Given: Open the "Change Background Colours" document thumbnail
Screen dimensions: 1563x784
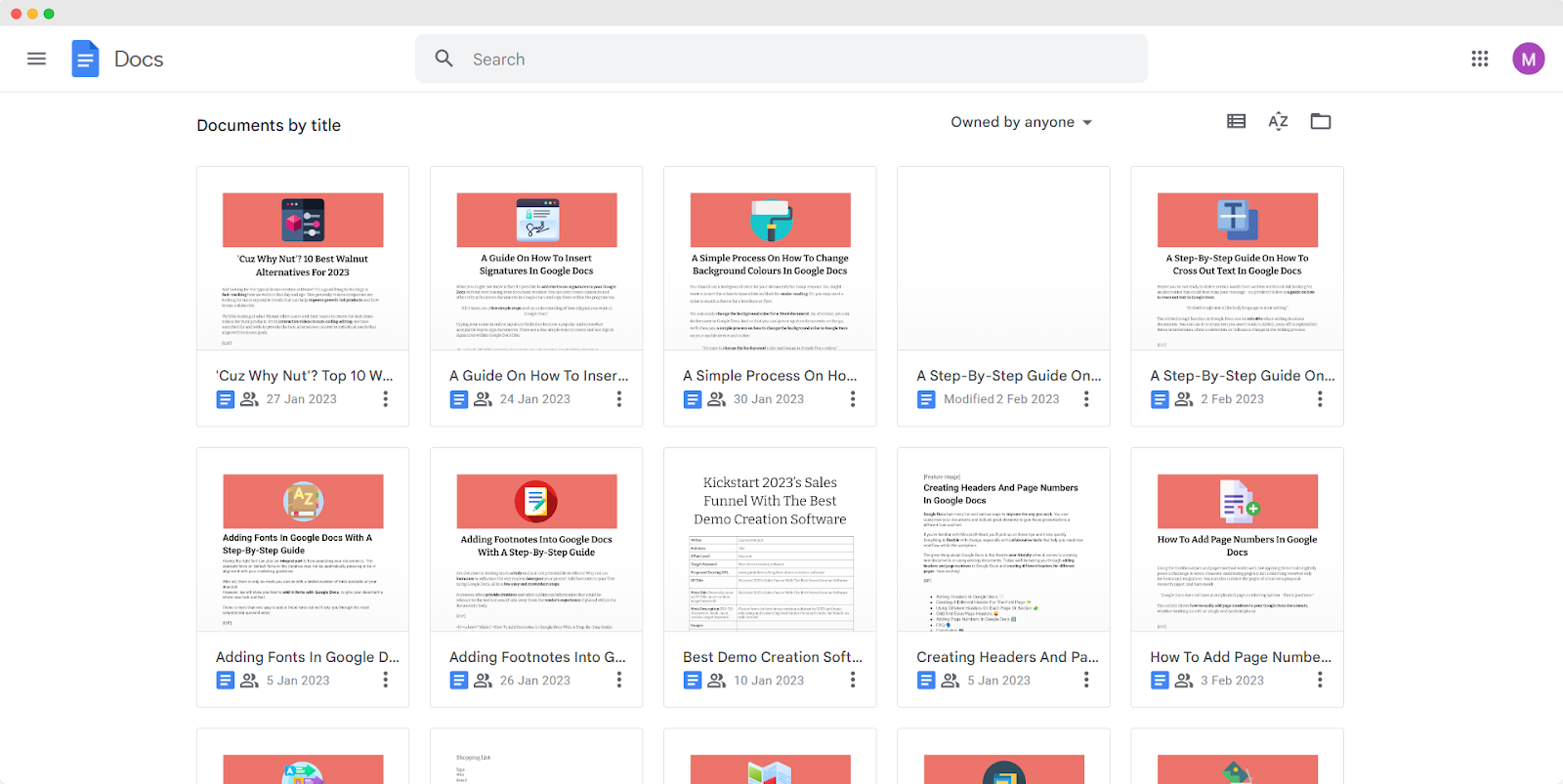Looking at the screenshot, I should 770,259.
